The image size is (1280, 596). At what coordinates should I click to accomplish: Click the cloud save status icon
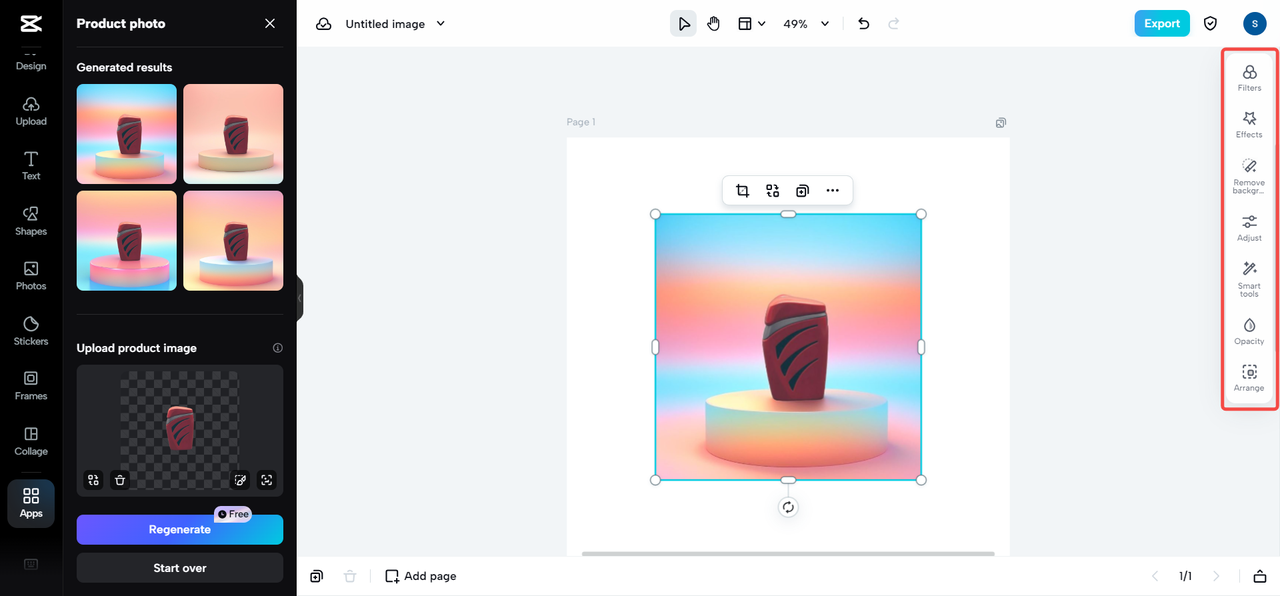tap(323, 24)
